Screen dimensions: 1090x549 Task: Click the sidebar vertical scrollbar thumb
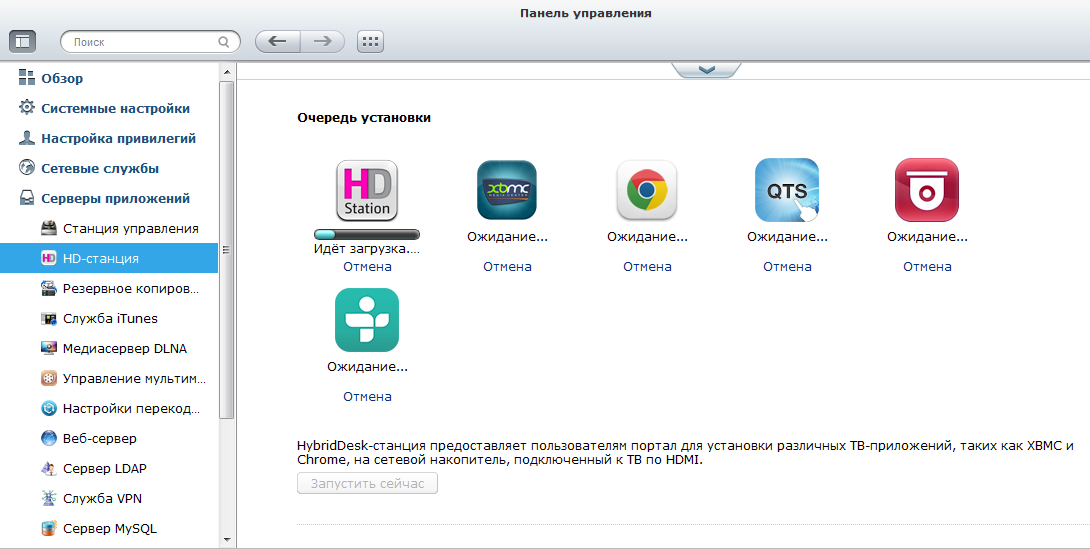(227, 249)
